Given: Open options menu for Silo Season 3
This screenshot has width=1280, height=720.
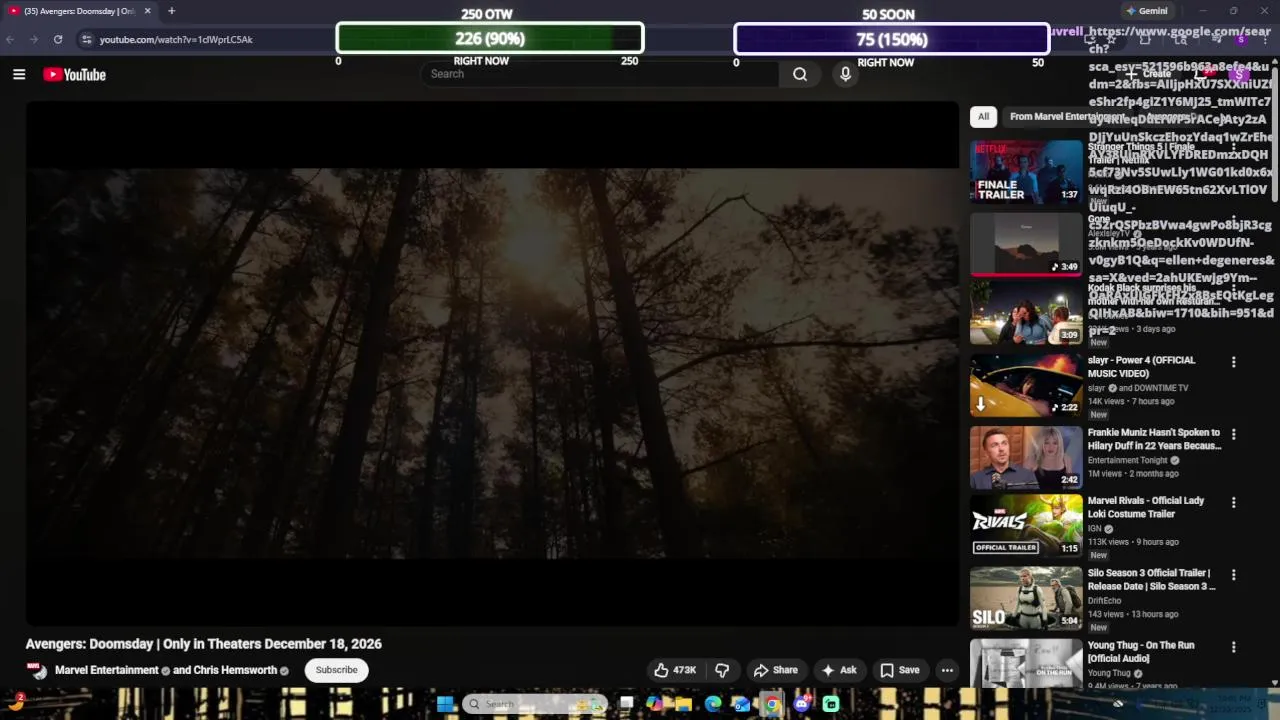Looking at the screenshot, I should tap(1233, 575).
